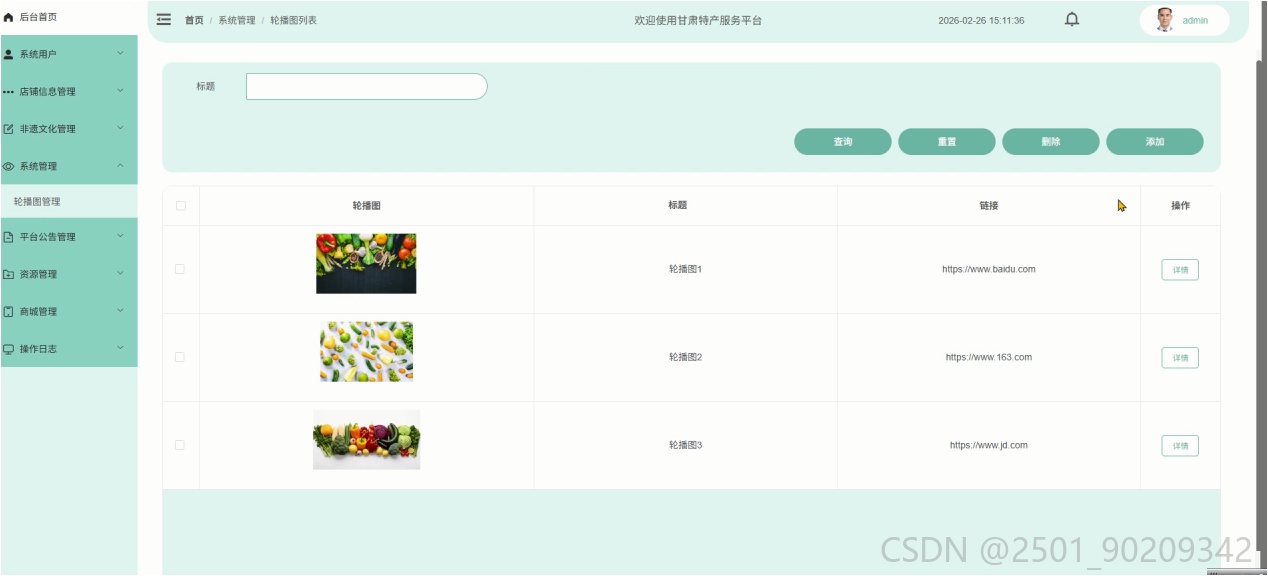Collapse the sidebar with the fold icon
The width and height of the screenshot is (1268, 576).
[164, 20]
